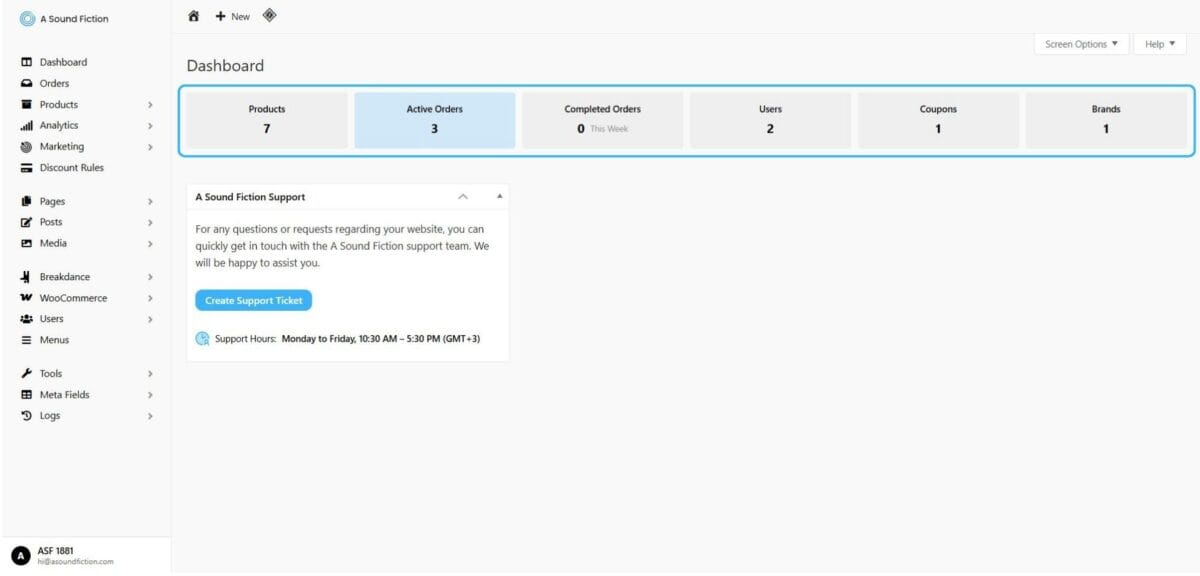Click the ASF 1881 user avatar
This screenshot has width=1200, height=576.
20,555
